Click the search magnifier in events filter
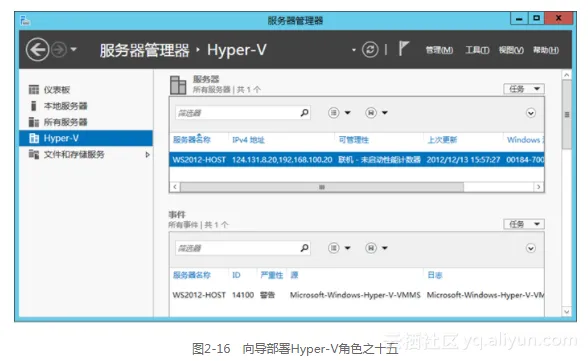The width and height of the screenshot is (588, 361). point(305,248)
